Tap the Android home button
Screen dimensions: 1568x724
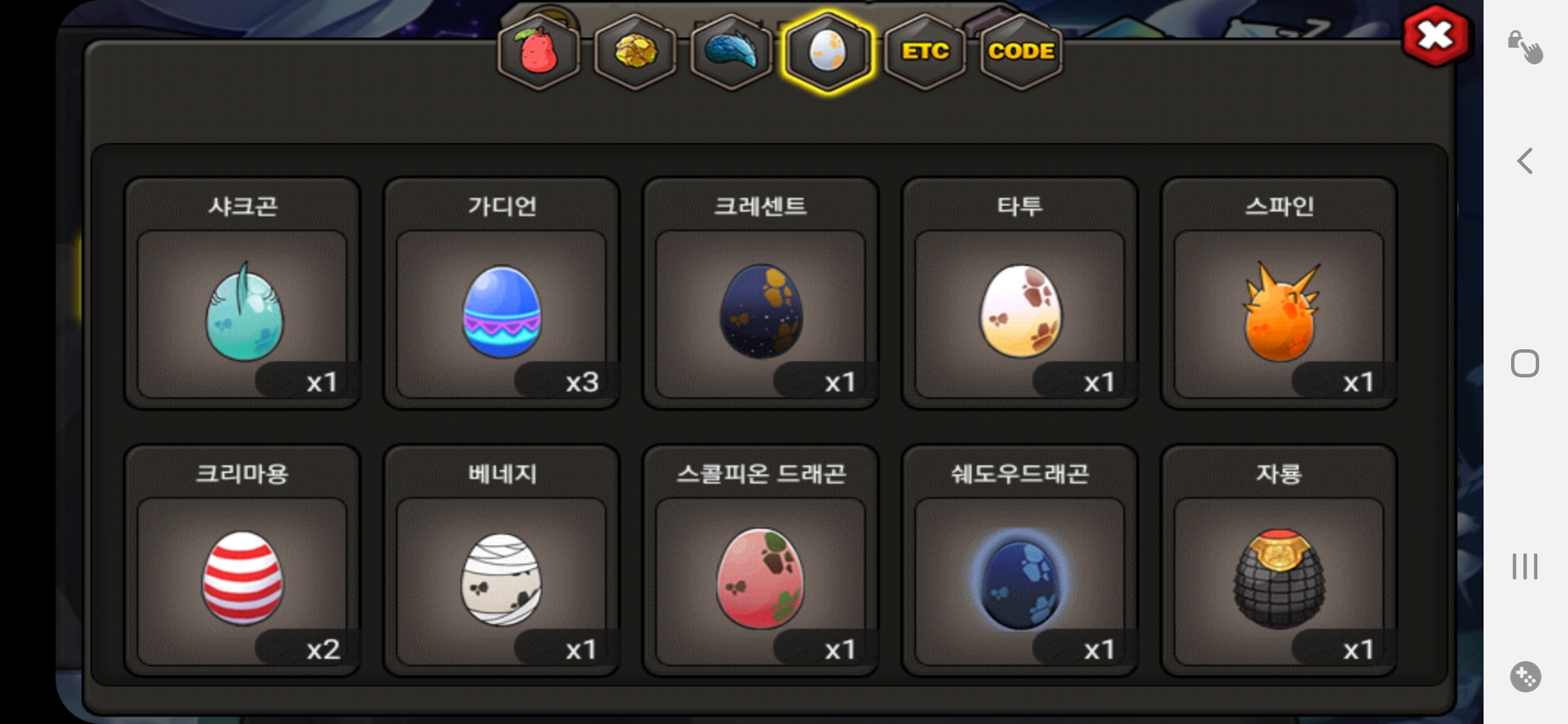(x=1525, y=363)
